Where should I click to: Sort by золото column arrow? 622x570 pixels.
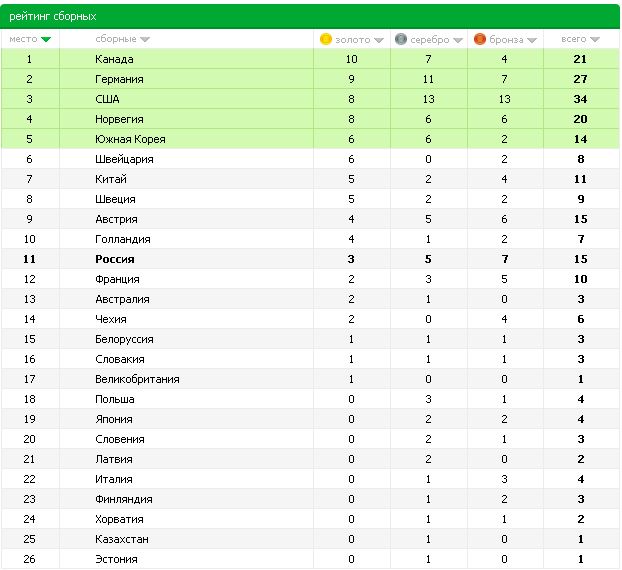tap(379, 40)
